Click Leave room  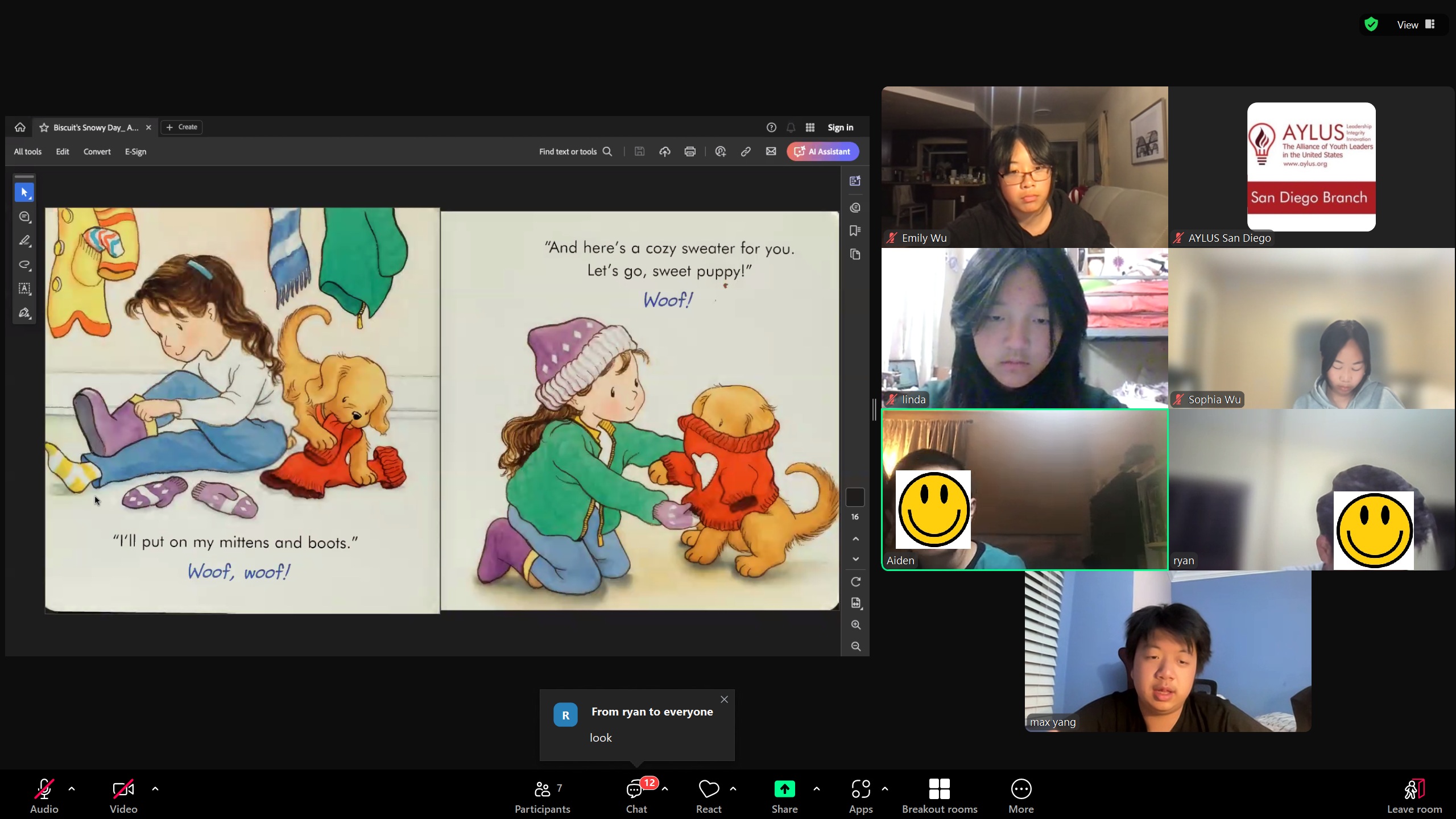pyautogui.click(x=1414, y=796)
